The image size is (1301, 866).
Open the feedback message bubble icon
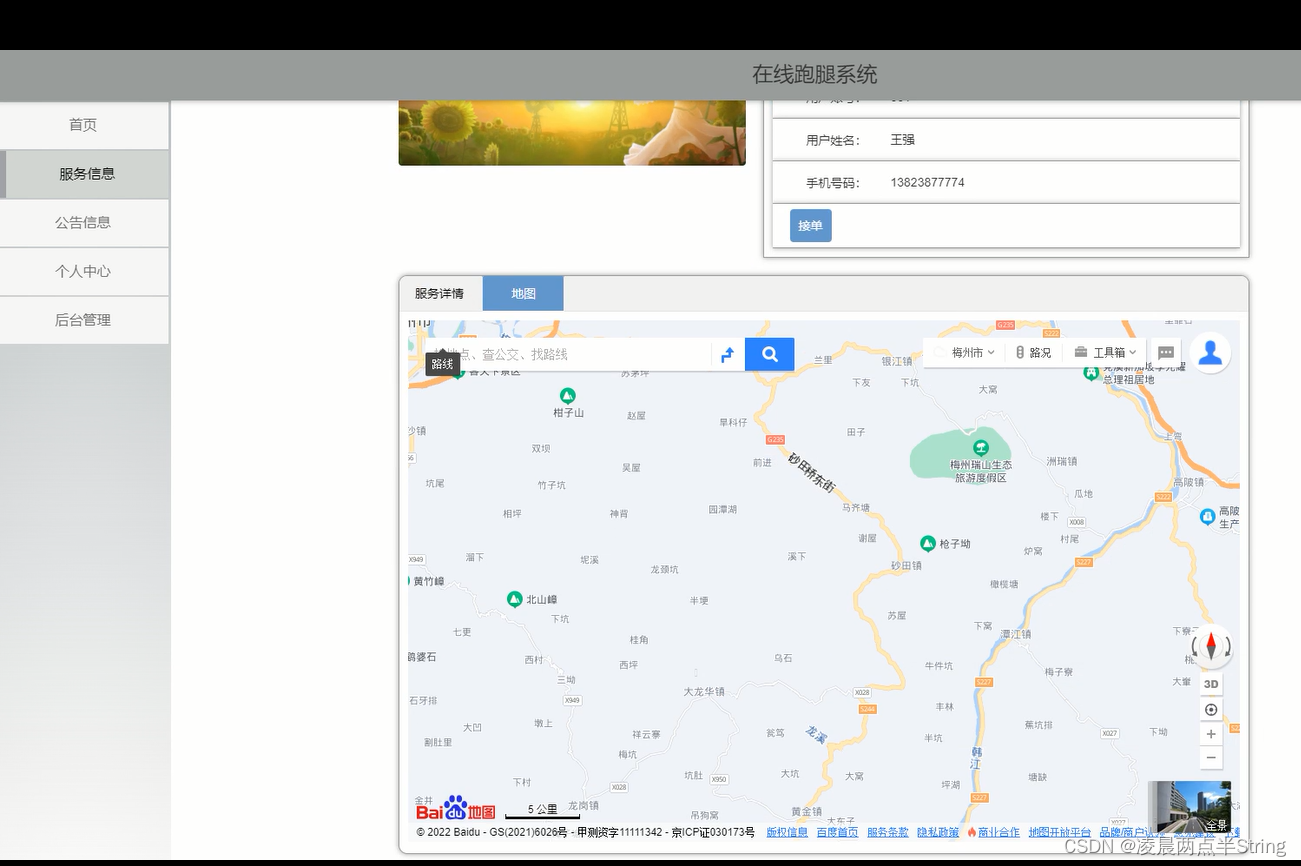pos(1166,353)
